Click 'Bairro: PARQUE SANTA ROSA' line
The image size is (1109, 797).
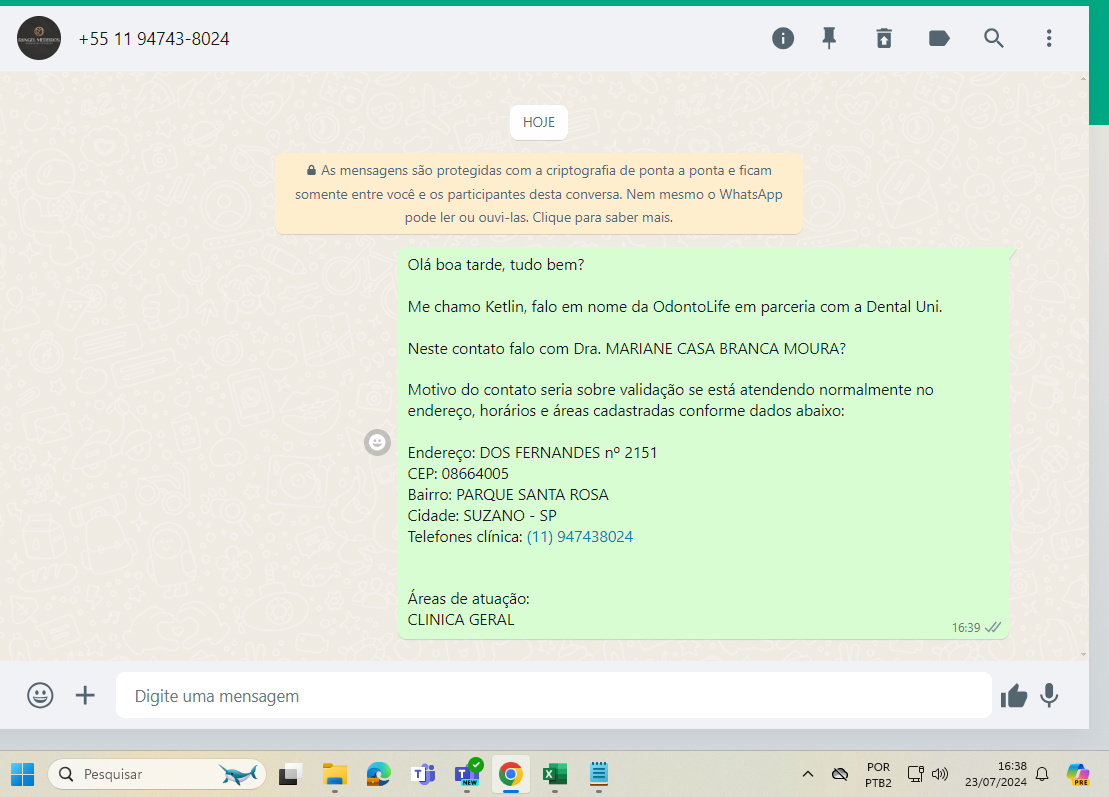[x=508, y=495]
